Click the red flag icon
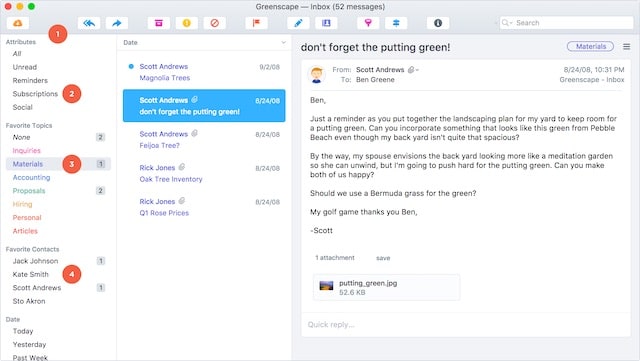Screen dimensions: 640x361 pos(256,23)
